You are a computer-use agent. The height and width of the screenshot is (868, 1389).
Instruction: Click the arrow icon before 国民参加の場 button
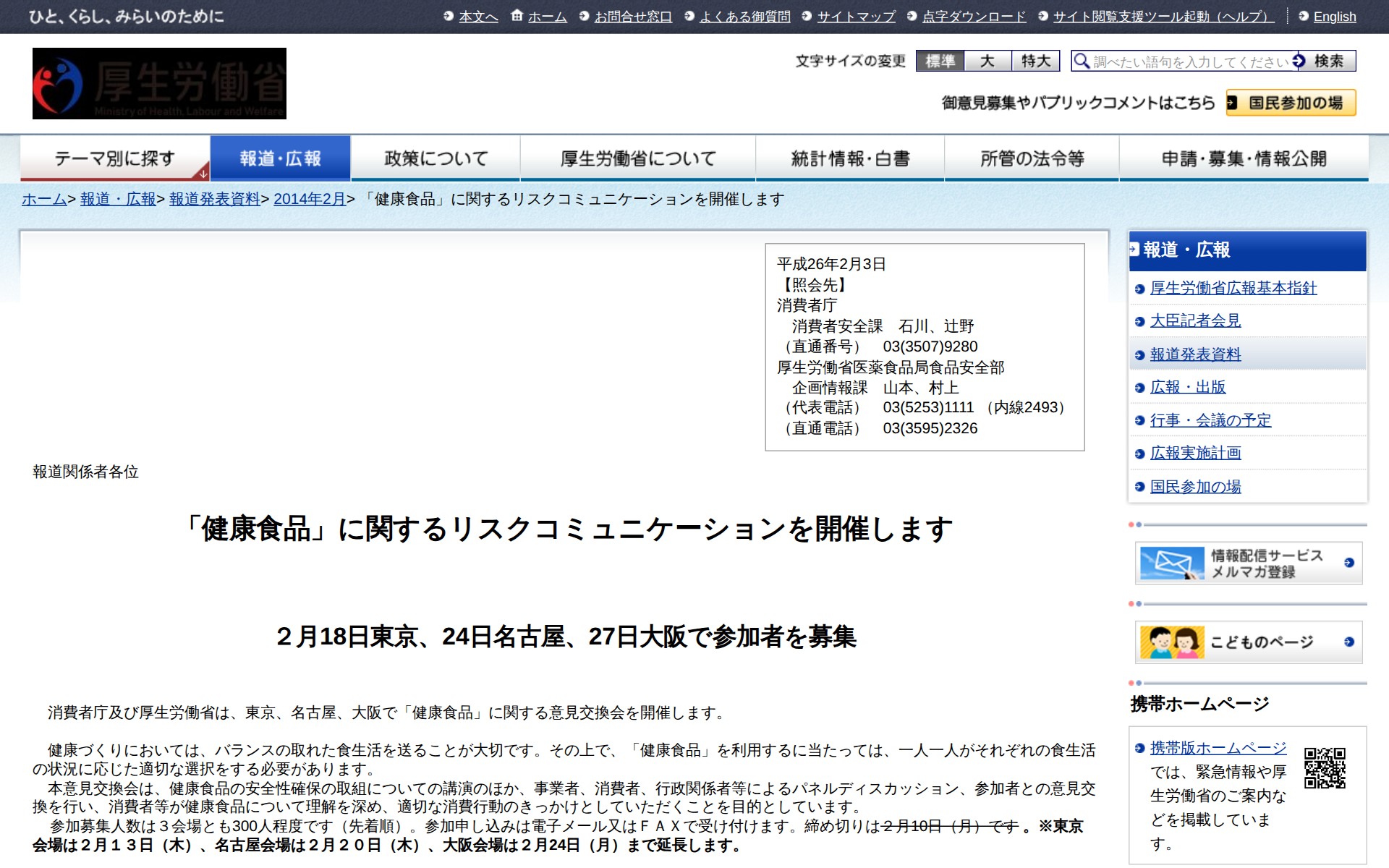(x=1232, y=103)
